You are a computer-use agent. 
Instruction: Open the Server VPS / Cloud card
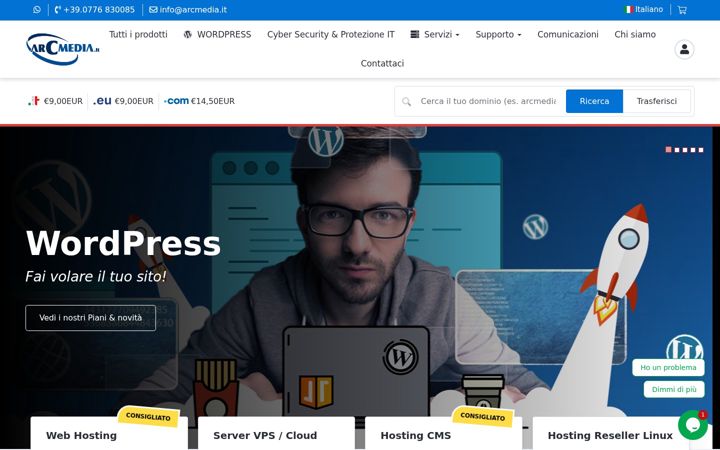[276, 433]
